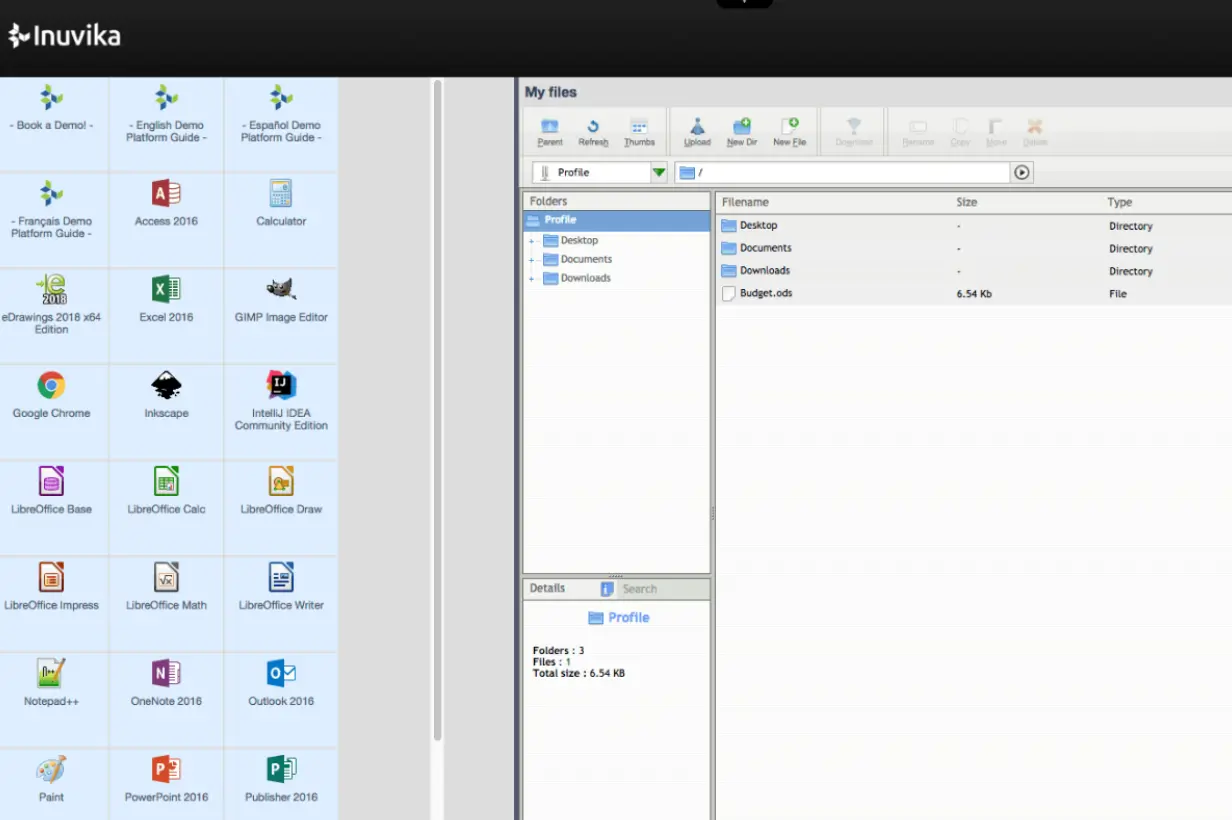
Task: Launch the Paint app
Action: pos(52,780)
